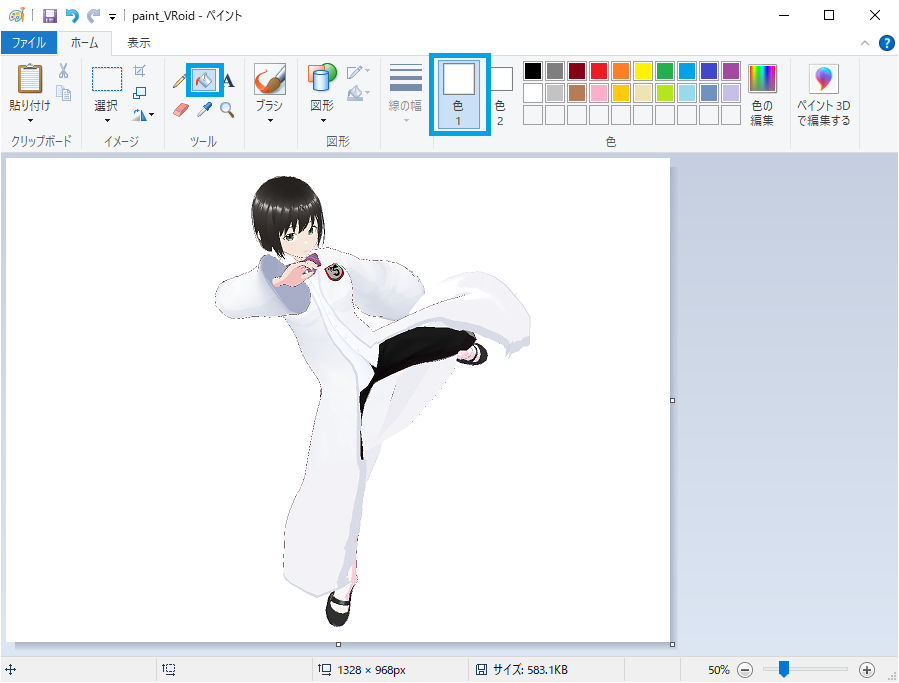
Task: Redo the last undone action
Action: click(93, 15)
